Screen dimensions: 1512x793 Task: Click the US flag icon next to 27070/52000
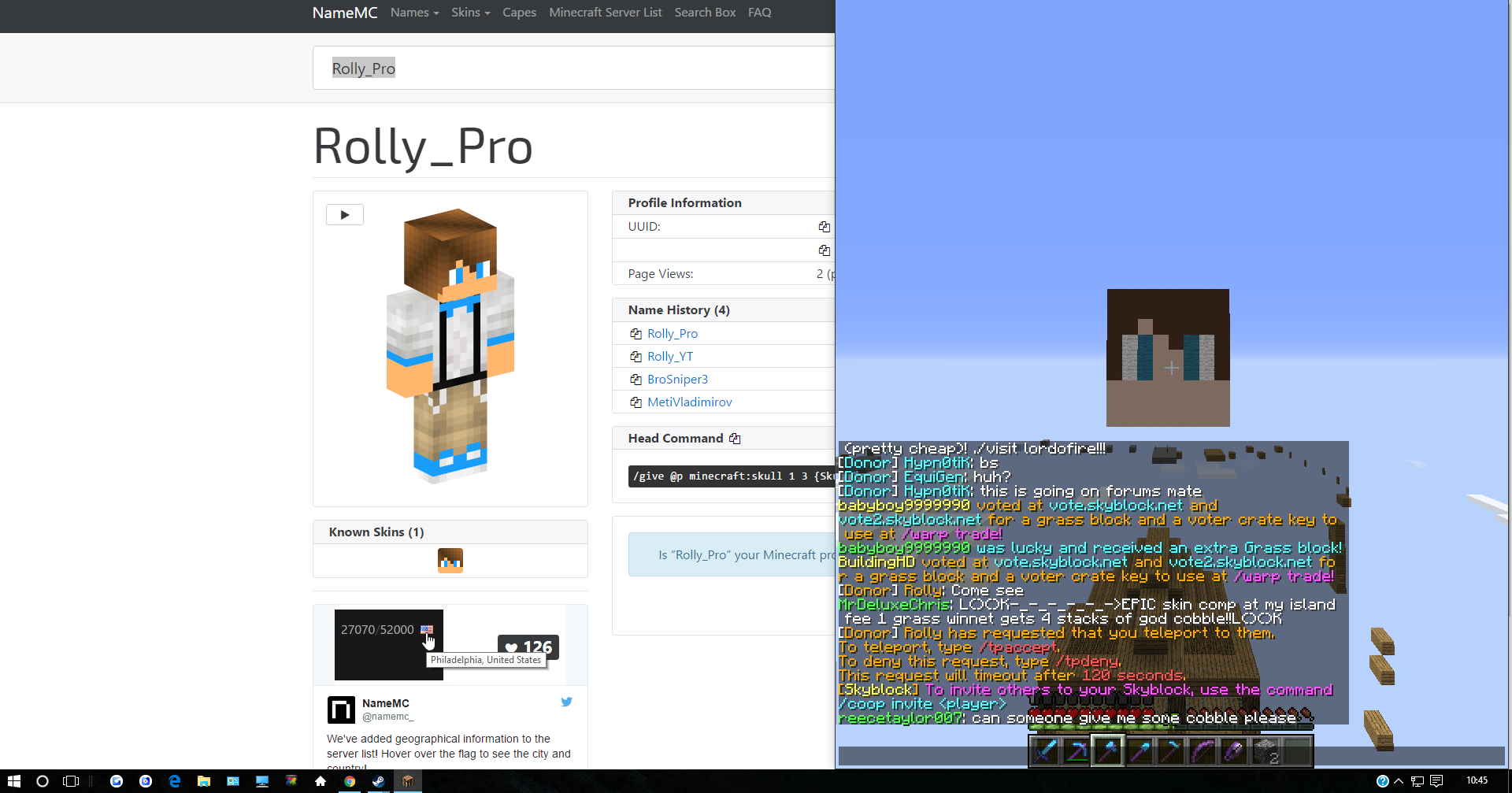[427, 629]
